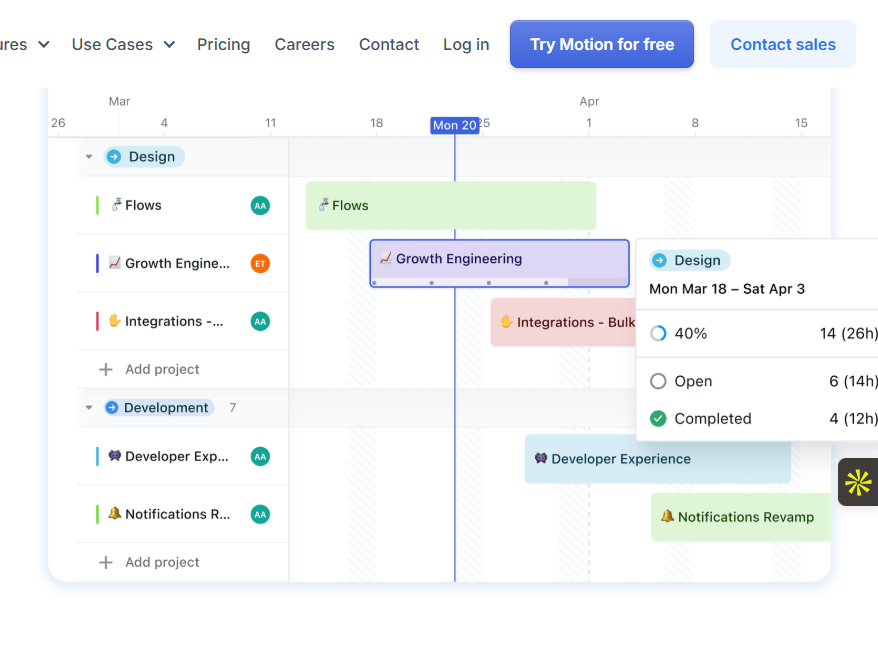The height and width of the screenshot is (656, 878).
Task: Click the Design group label
Action: (144, 157)
